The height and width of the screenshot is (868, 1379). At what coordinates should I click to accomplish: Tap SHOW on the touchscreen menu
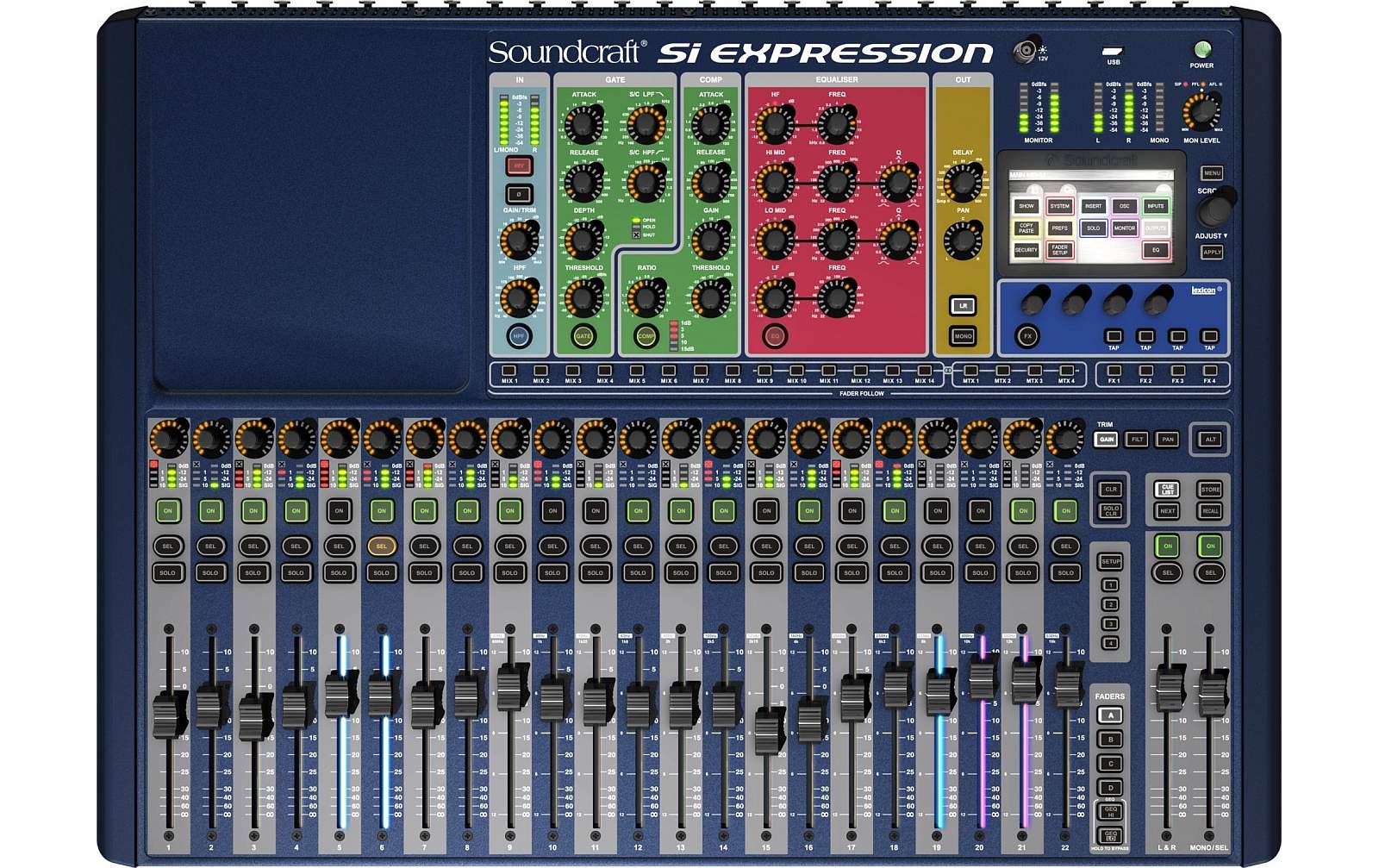[x=1026, y=206]
